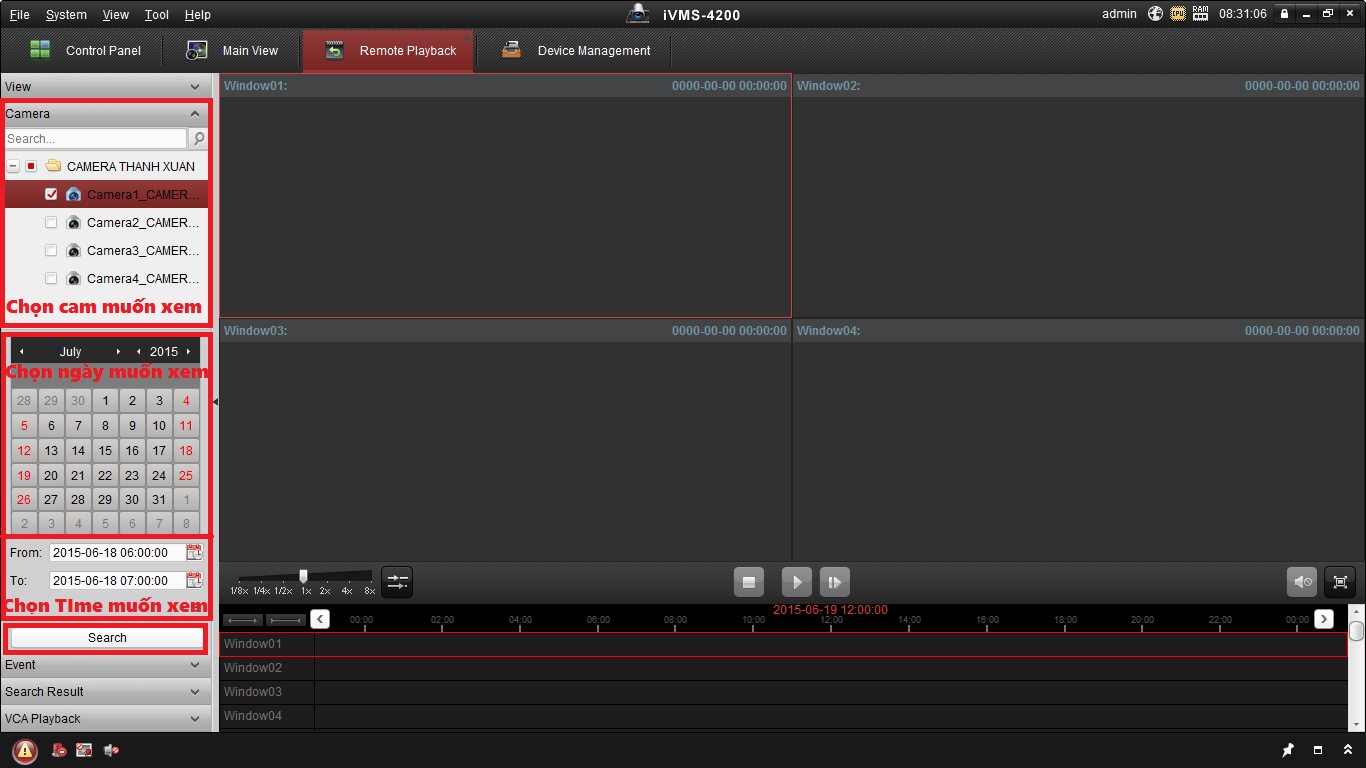Click the single-frame step button
Screen dimensions: 1366x768
tap(834, 582)
